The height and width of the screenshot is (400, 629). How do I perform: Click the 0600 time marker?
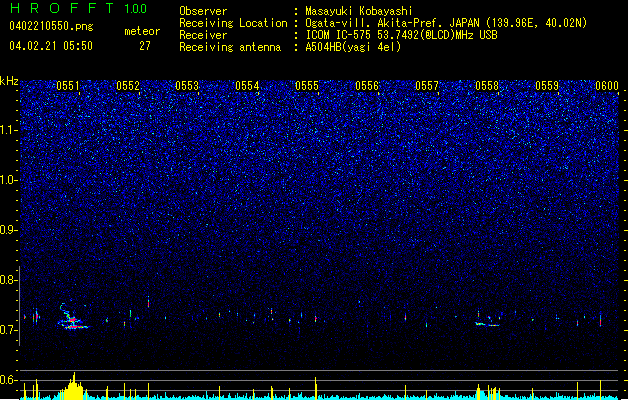click(607, 86)
